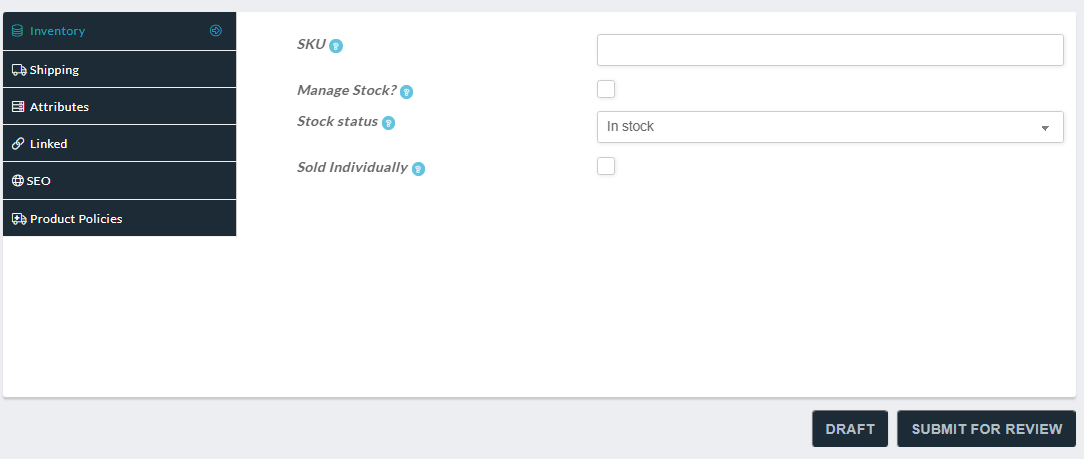
Task: Enable the Manage Stock checkbox
Action: tap(606, 89)
